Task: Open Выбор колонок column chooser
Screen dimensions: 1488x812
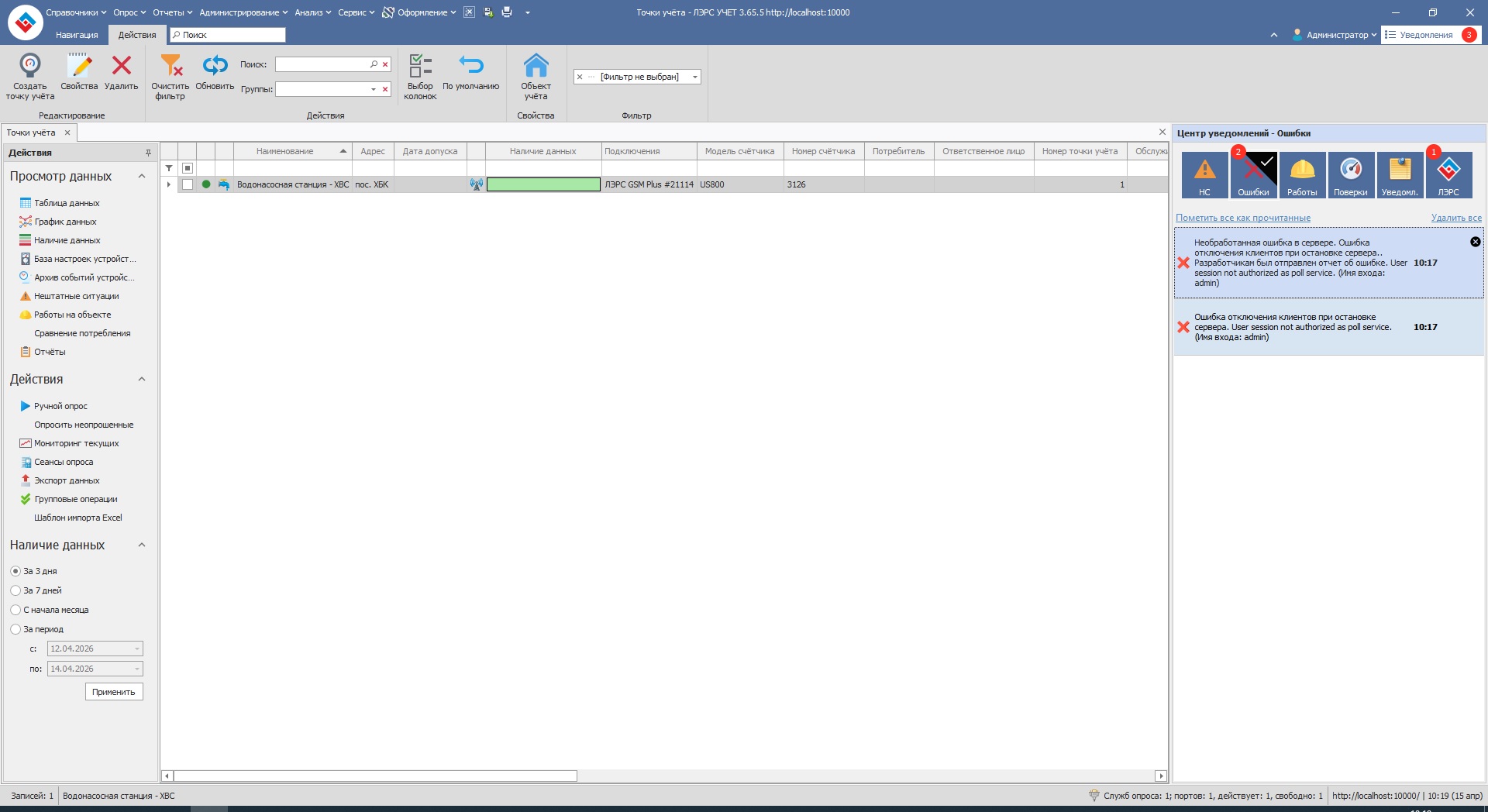Action: click(420, 66)
